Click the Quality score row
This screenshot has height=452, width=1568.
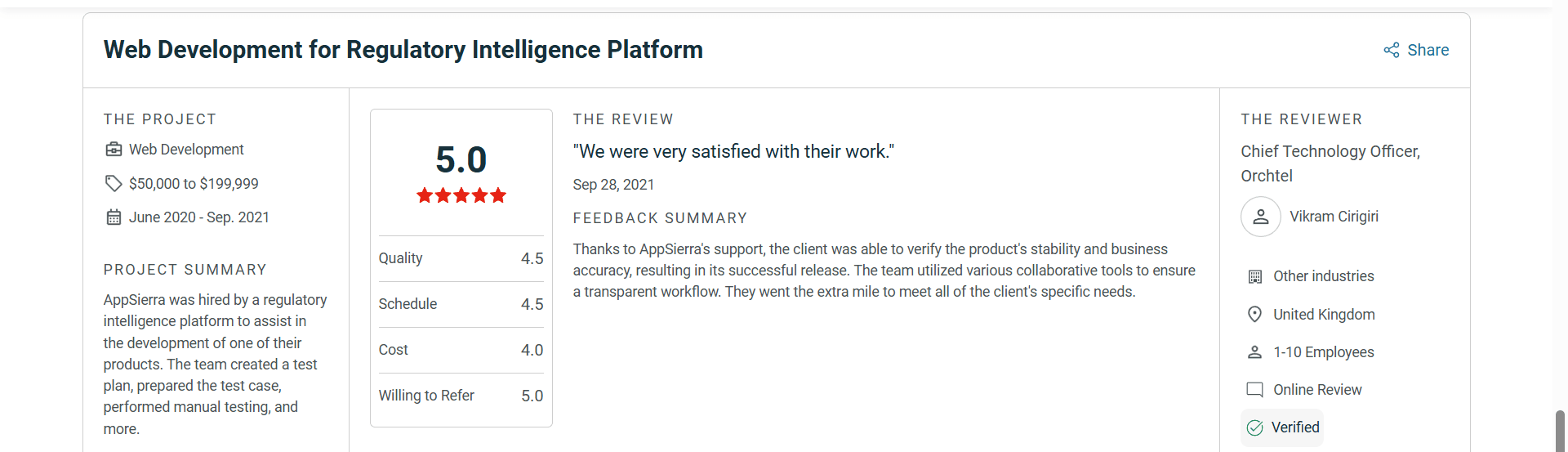click(x=461, y=258)
